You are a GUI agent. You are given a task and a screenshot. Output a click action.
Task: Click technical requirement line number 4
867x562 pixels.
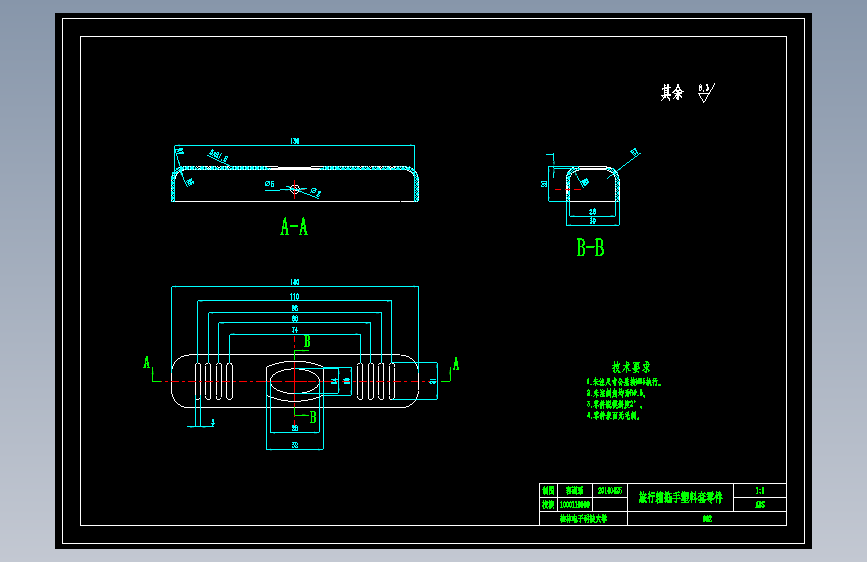614,415
